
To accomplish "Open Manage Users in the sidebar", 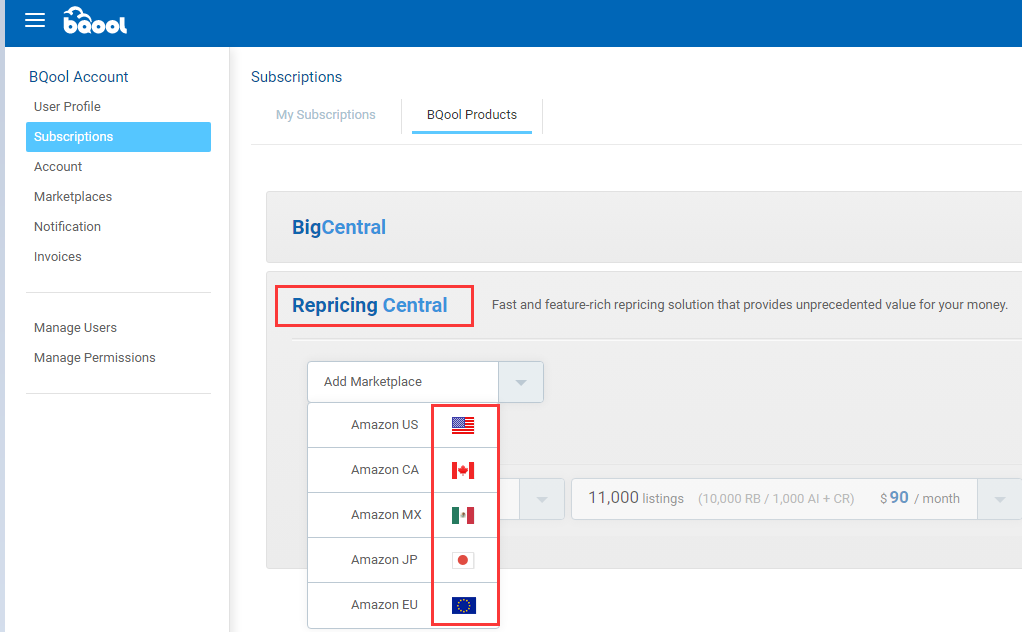I will pos(75,328).
